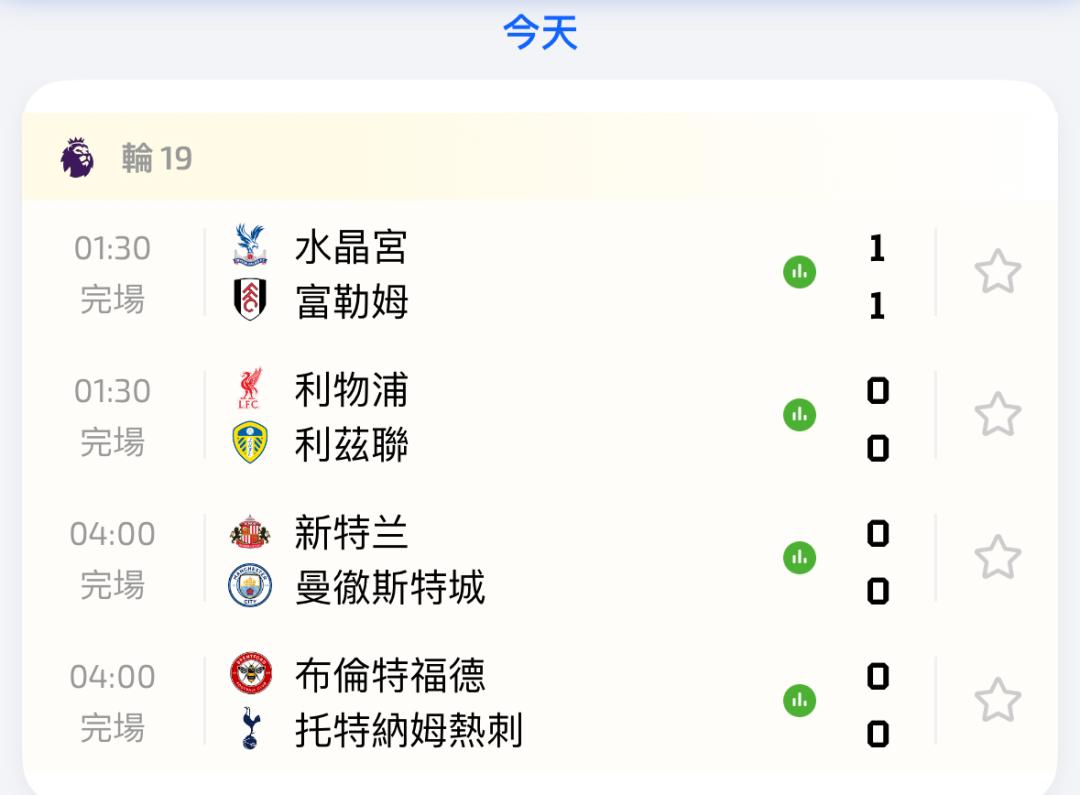Click the Liverpool LFC crest

(250, 388)
